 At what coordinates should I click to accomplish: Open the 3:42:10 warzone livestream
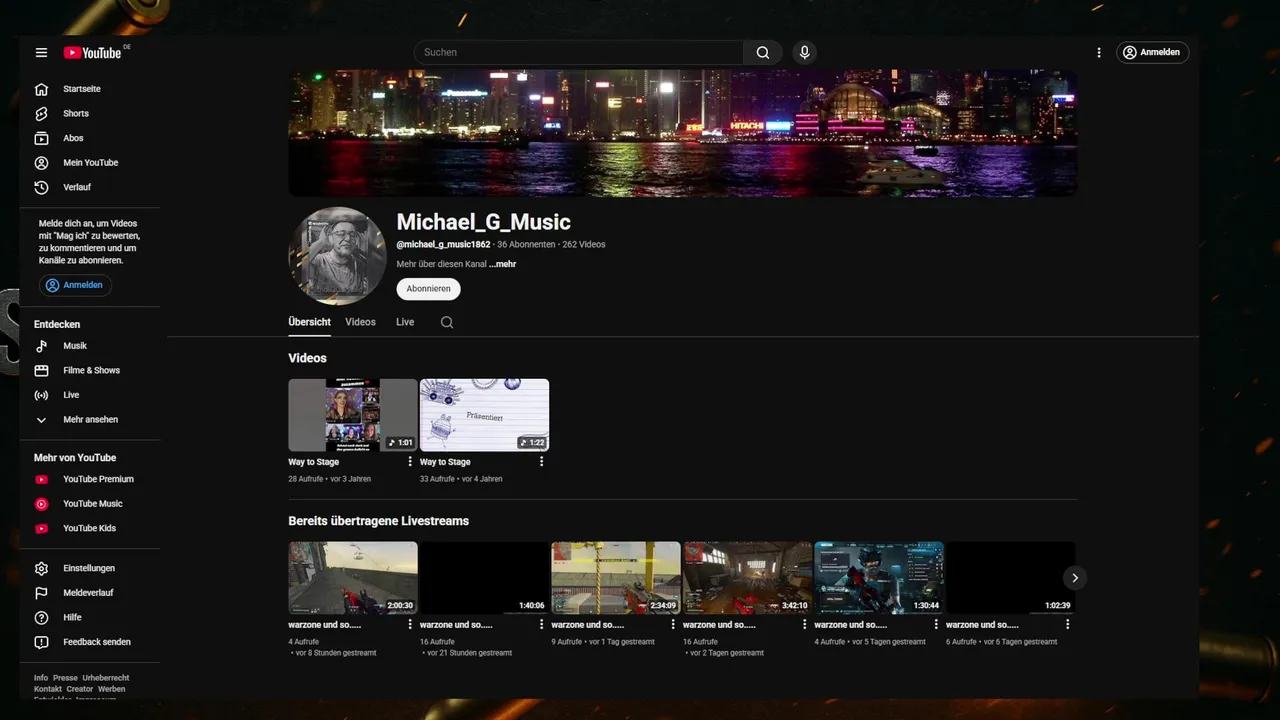click(747, 578)
